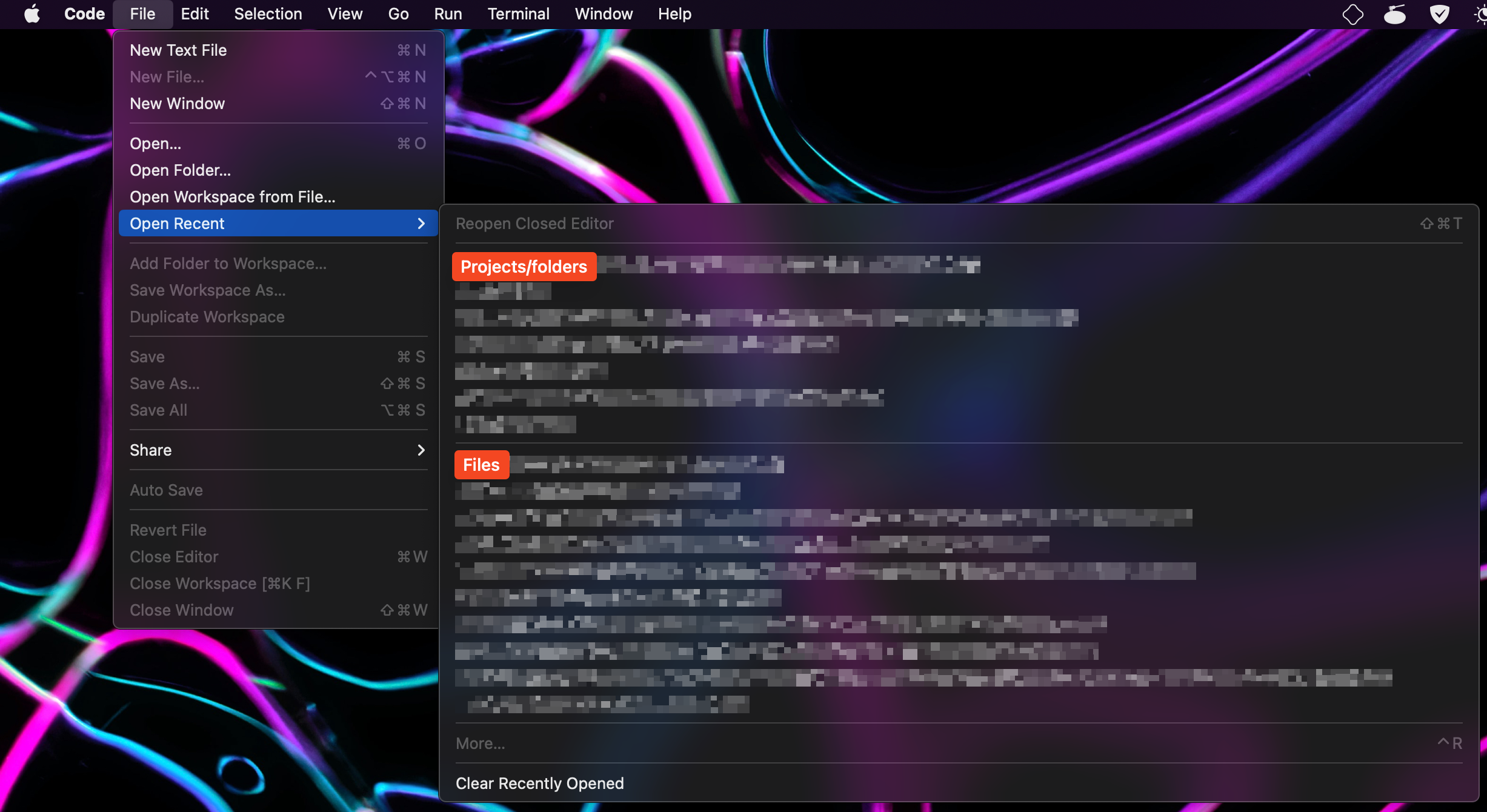Screen dimensions: 1487x812
Task: Select Reopen Closed Editor
Action: coord(534,223)
